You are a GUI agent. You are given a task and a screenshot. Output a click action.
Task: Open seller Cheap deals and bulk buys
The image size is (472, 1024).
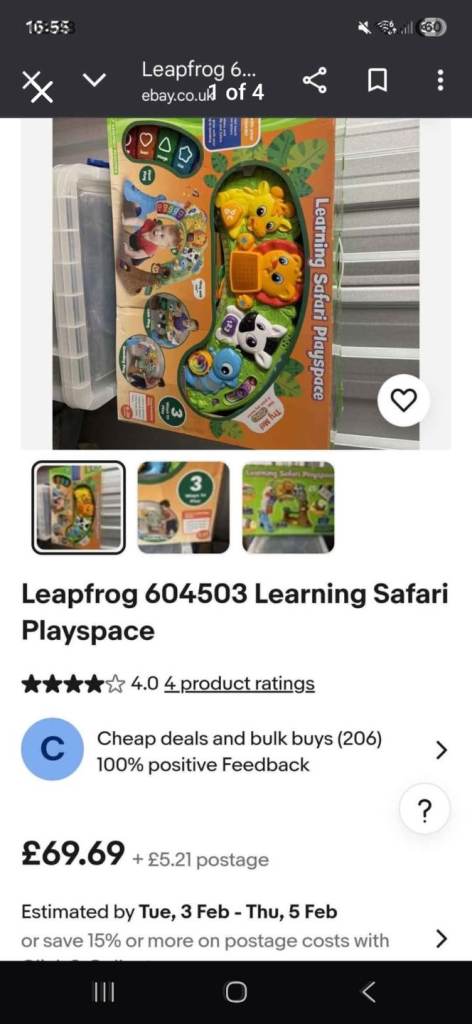tap(240, 739)
